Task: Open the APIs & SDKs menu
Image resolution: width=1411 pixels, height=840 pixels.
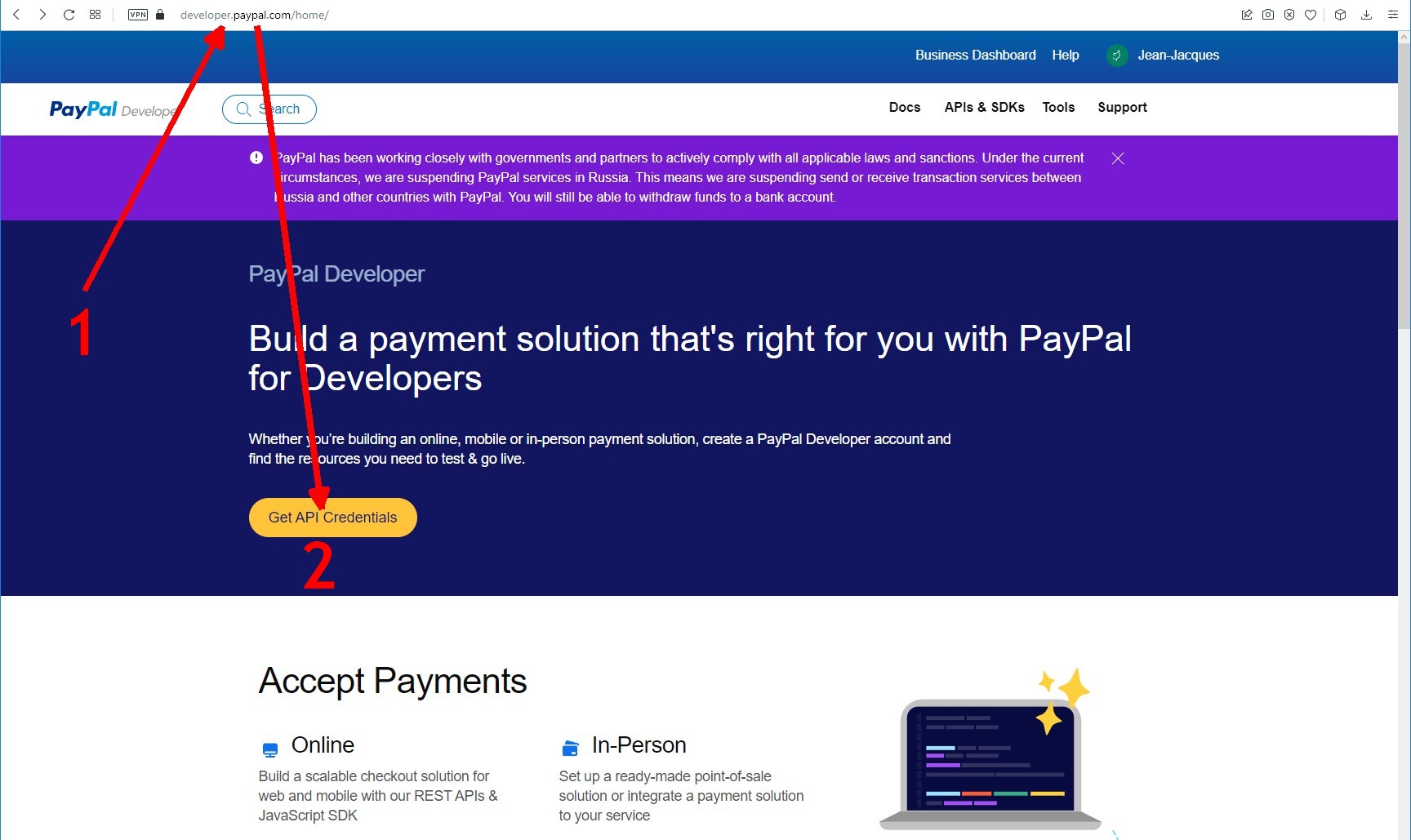Action: (984, 107)
